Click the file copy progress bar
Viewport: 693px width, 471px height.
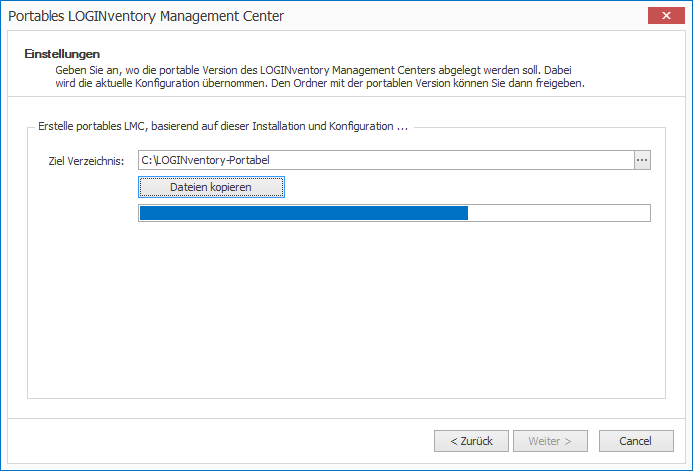394,213
